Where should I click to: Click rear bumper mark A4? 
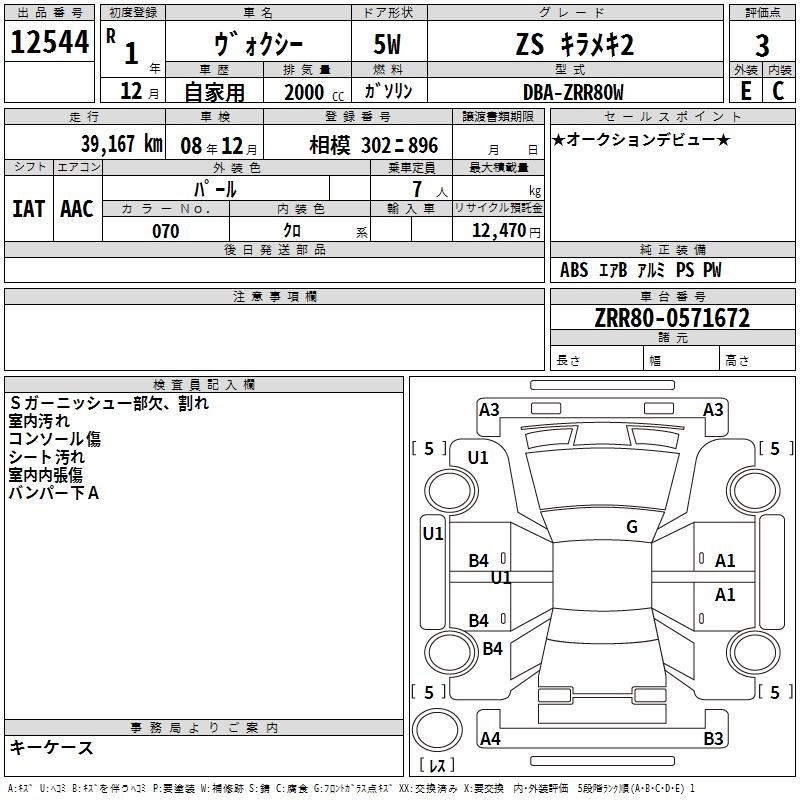pos(490,738)
